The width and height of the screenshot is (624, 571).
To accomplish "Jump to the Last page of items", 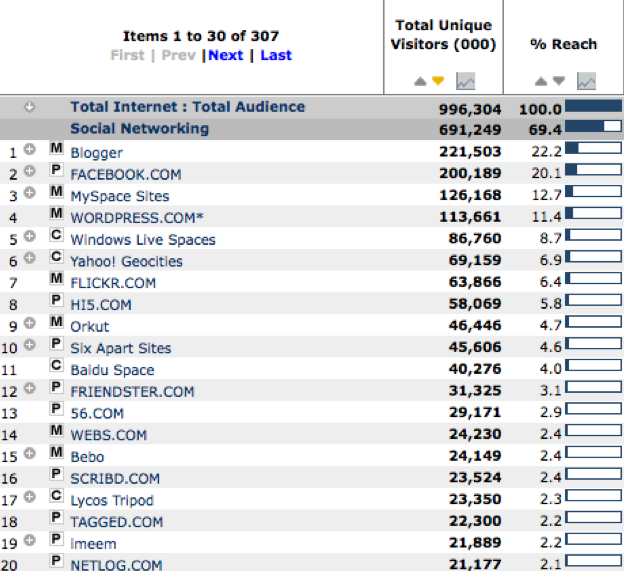I will tap(276, 55).
